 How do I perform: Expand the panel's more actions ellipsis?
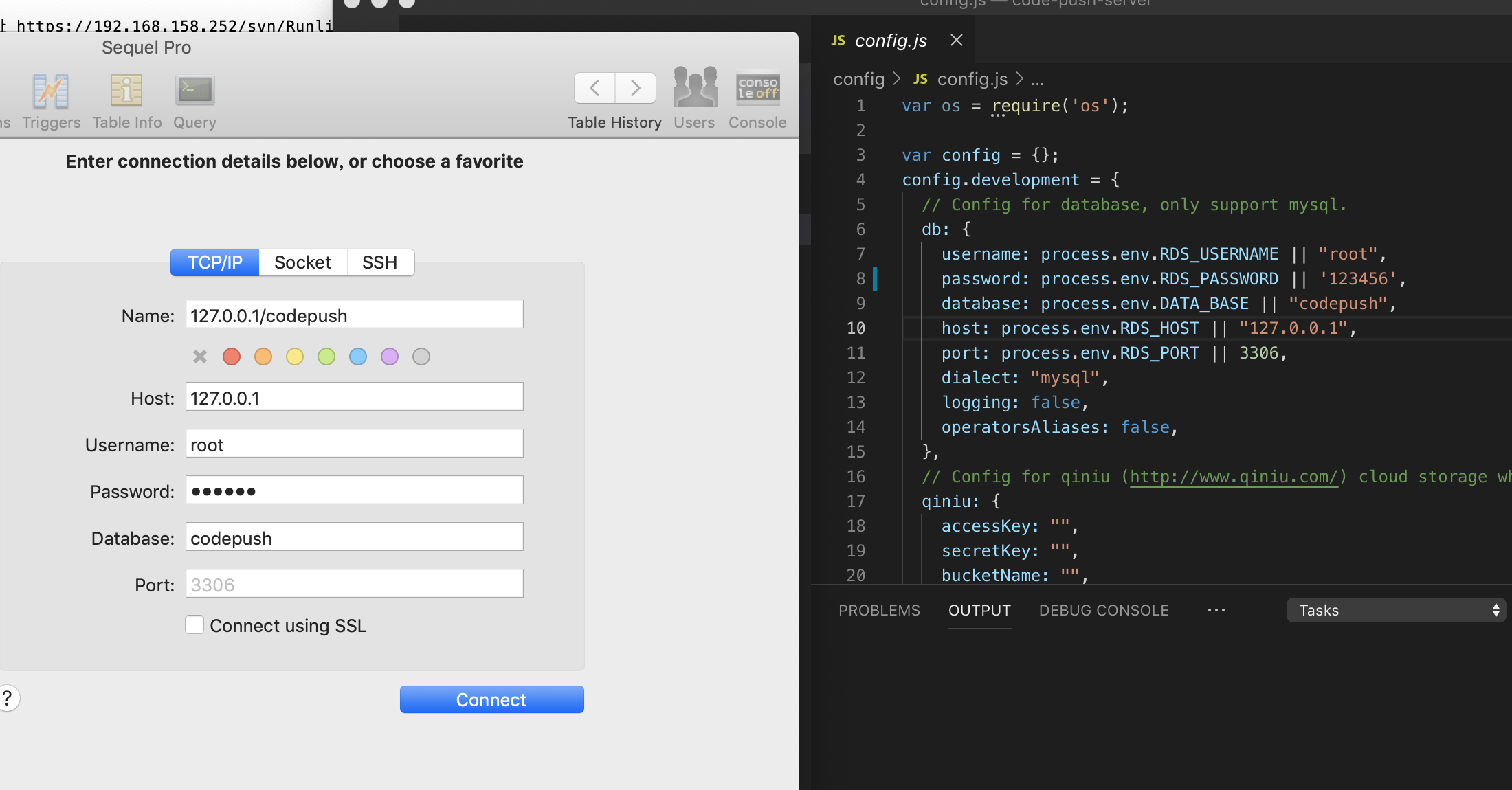tap(1216, 610)
